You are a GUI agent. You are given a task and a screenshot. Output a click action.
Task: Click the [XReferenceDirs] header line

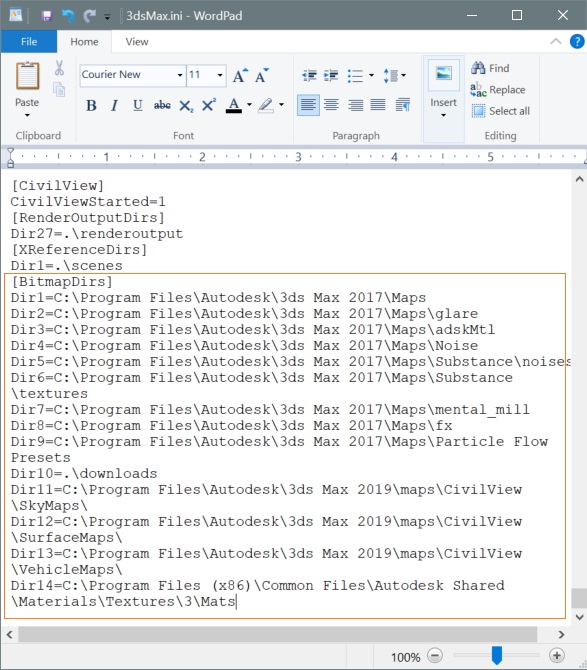click(x=79, y=250)
